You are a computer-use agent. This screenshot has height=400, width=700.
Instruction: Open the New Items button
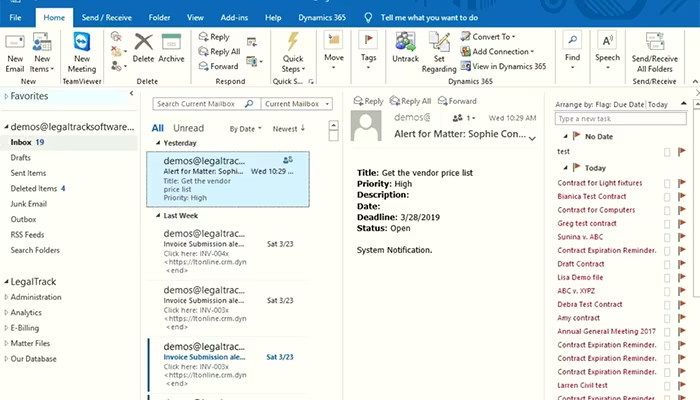pos(42,53)
